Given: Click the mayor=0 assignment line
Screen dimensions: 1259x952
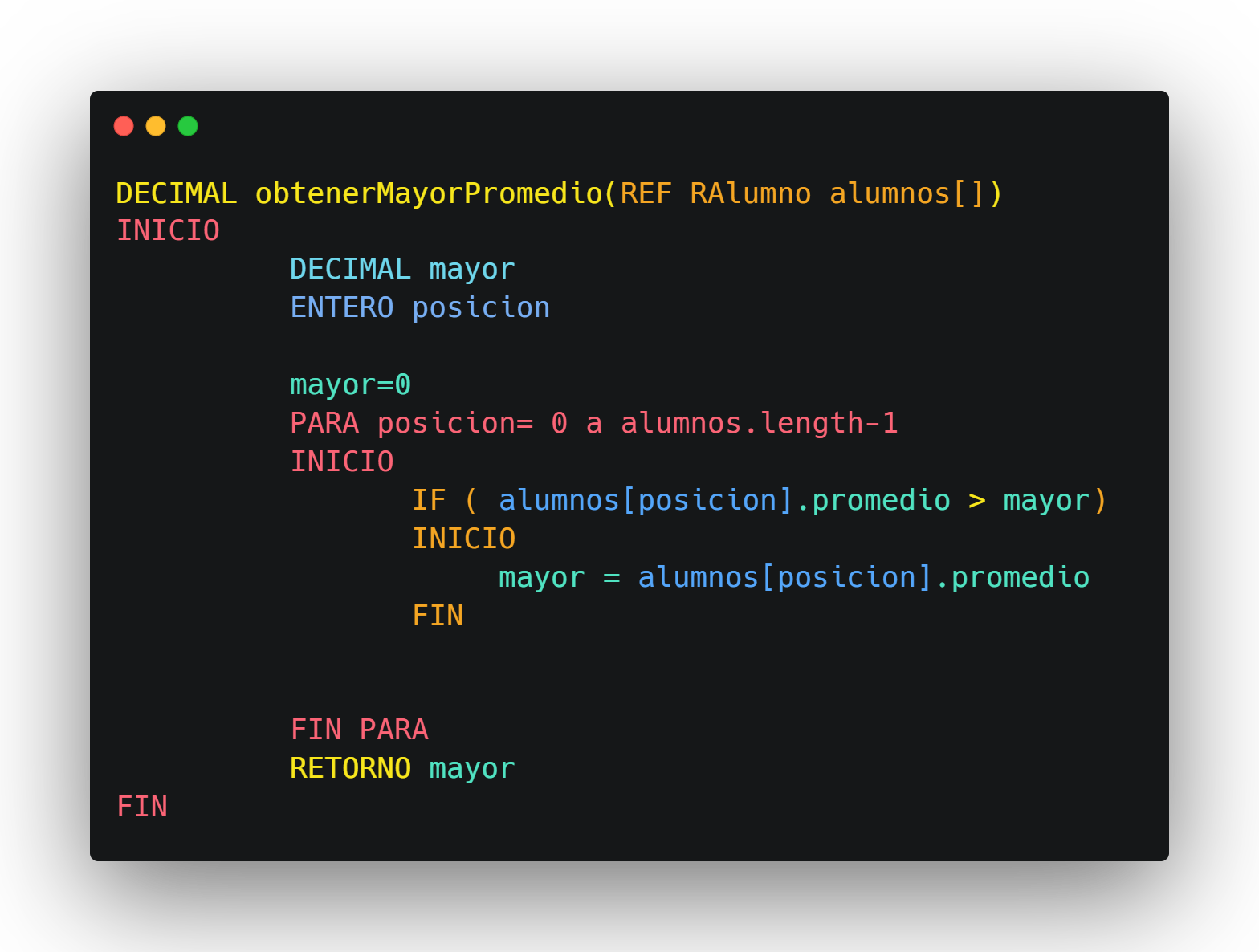Looking at the screenshot, I should (350, 384).
